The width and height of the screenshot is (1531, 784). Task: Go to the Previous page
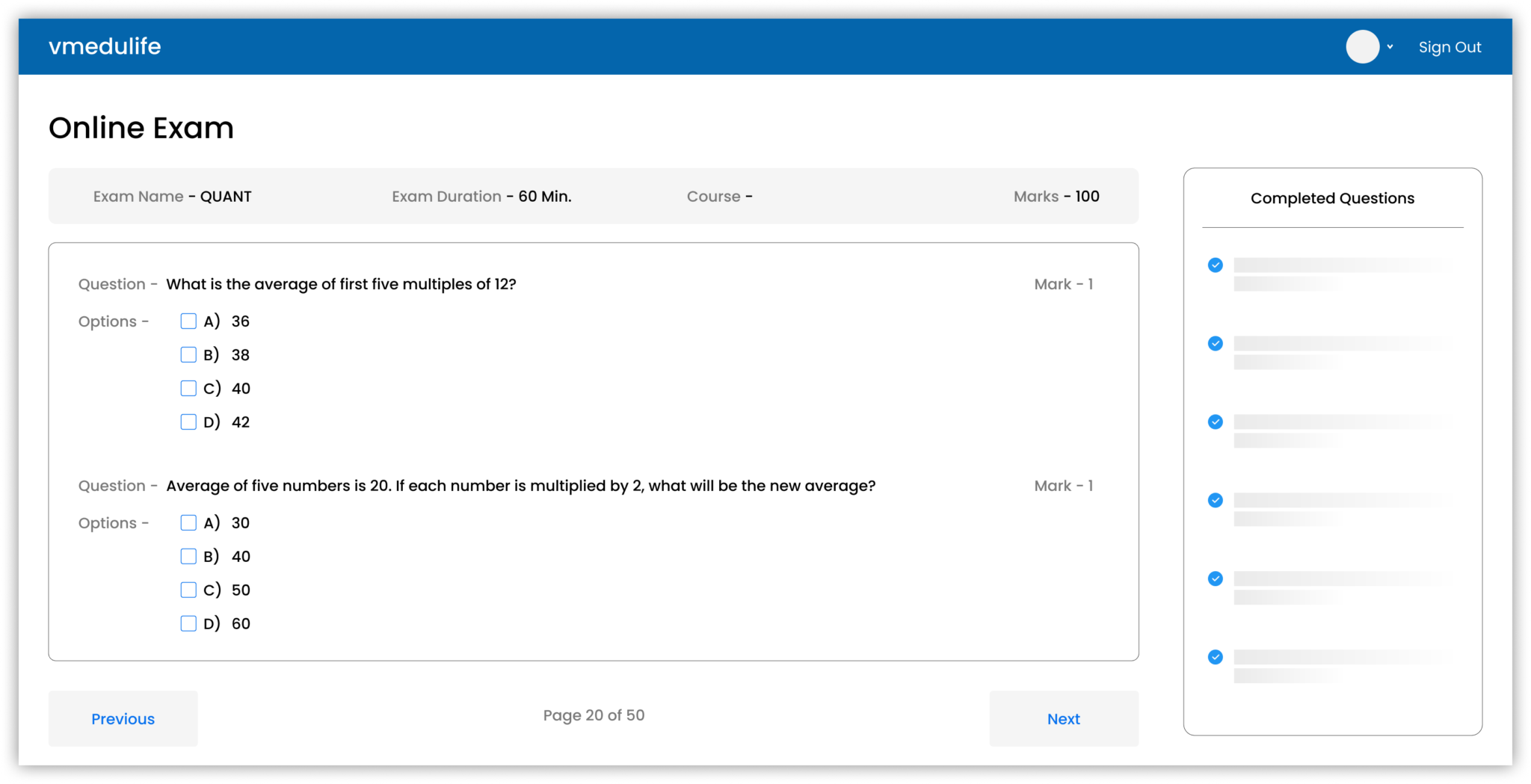123,718
